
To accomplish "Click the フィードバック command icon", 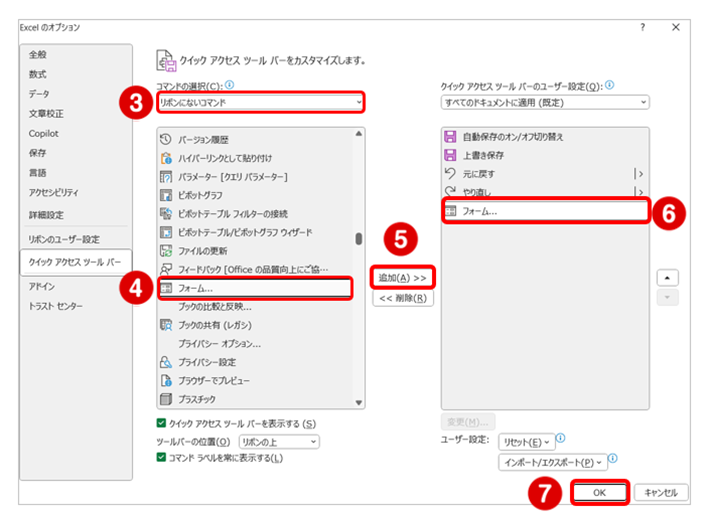I will click(x=166, y=269).
